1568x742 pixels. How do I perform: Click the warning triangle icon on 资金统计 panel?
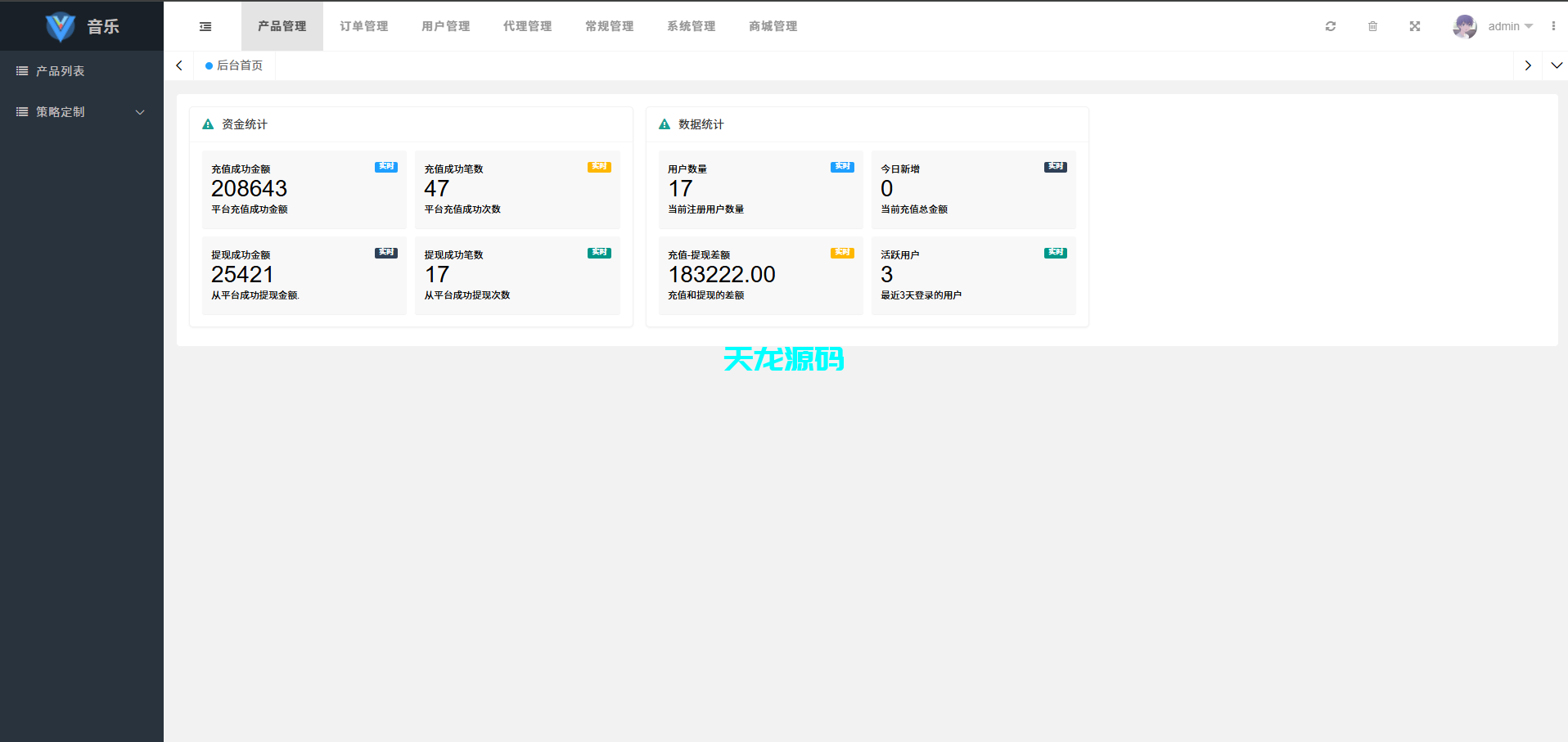207,124
